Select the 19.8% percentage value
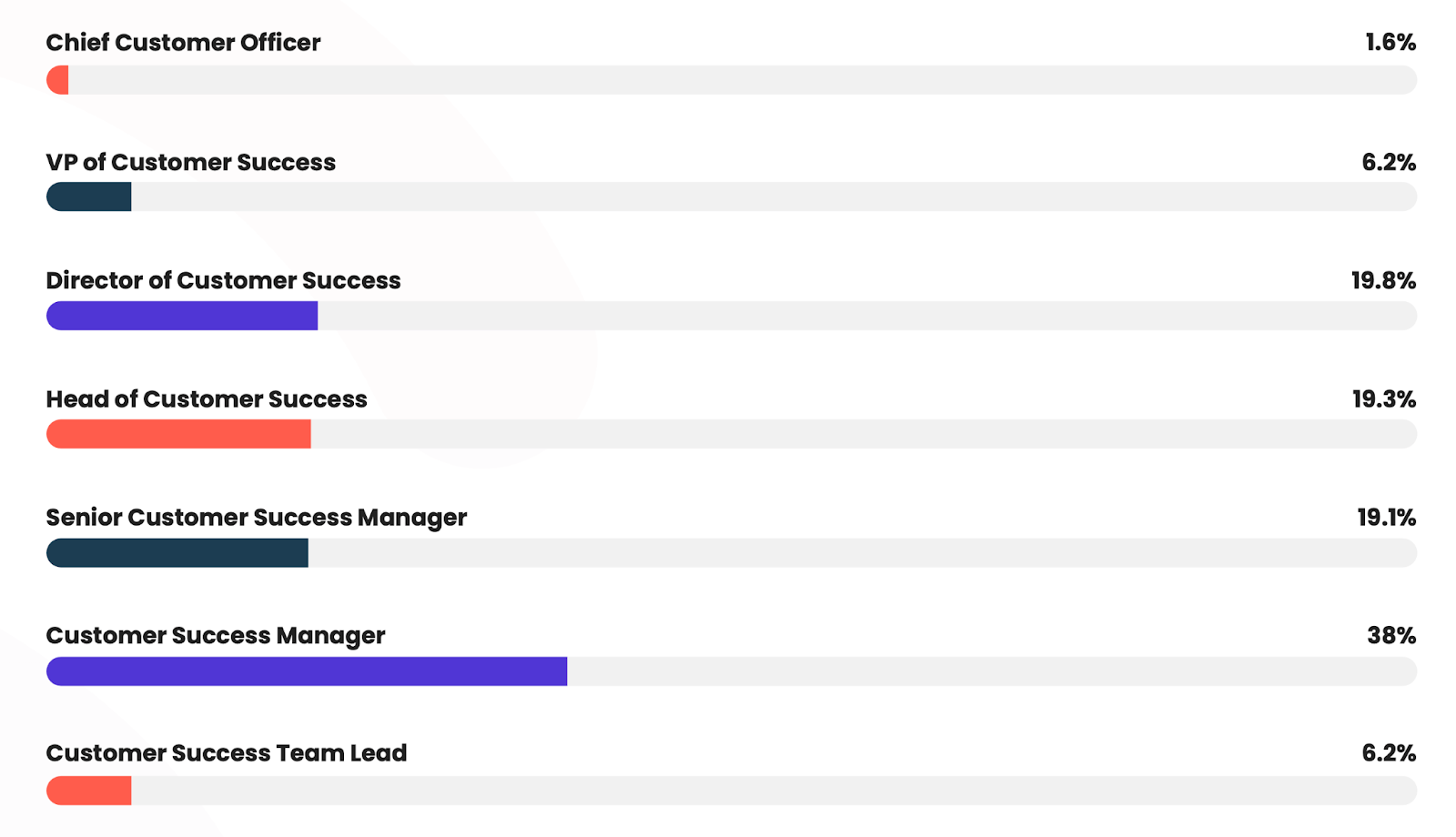Viewport: 1456px width, 837px height. tap(1383, 280)
